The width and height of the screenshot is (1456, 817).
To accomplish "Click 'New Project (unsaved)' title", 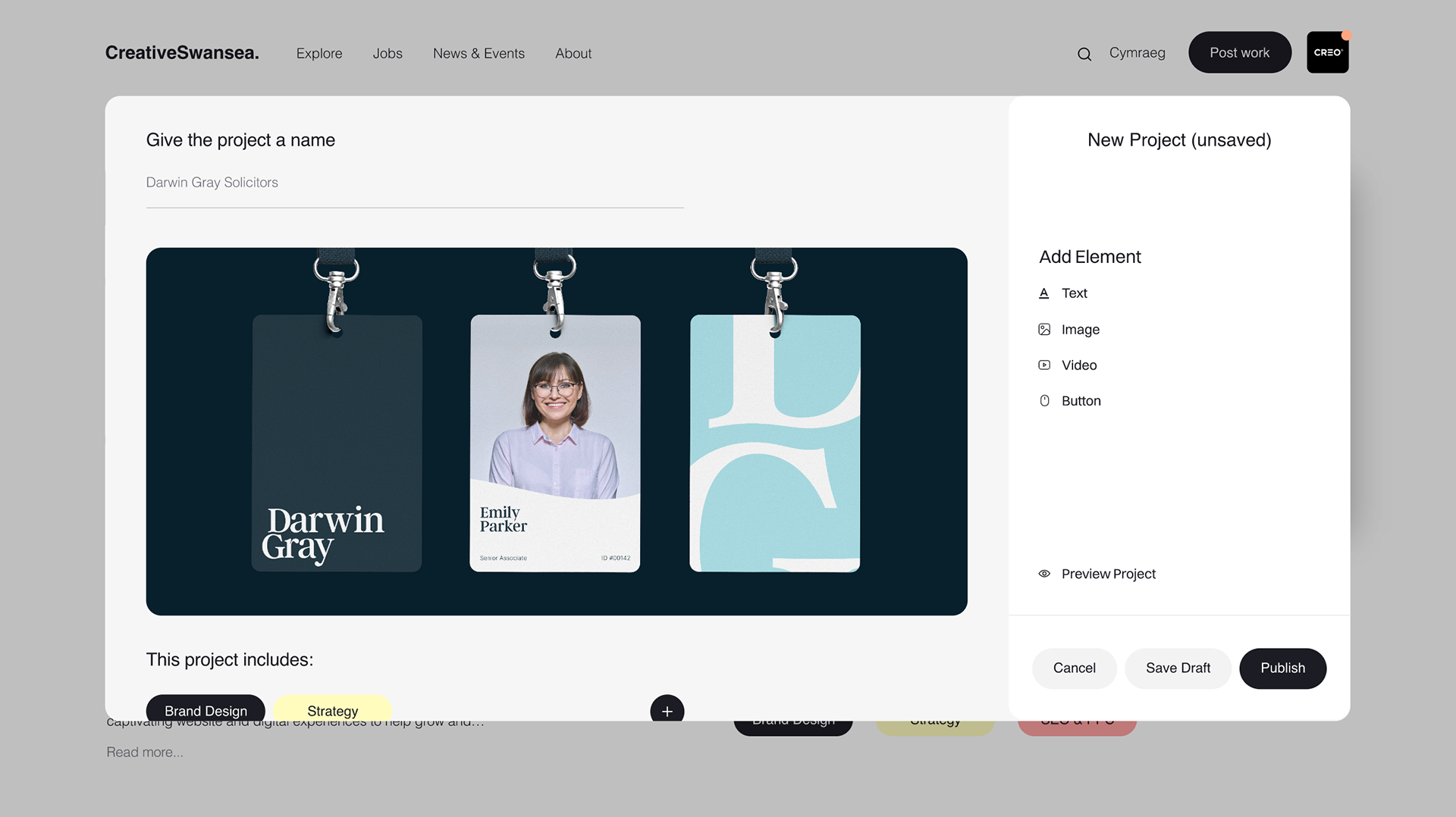I will click(1179, 140).
